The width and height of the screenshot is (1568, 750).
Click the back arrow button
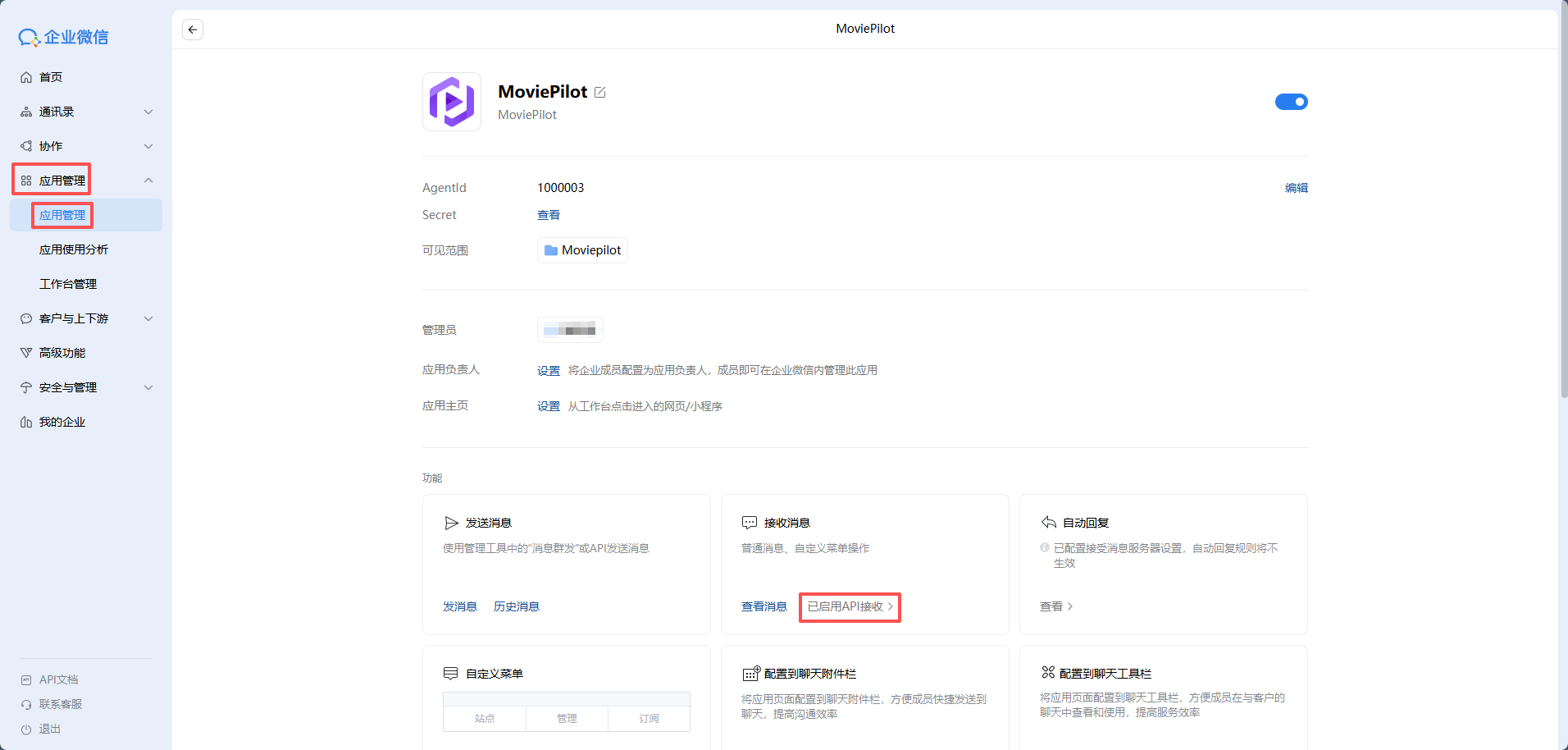click(x=193, y=30)
